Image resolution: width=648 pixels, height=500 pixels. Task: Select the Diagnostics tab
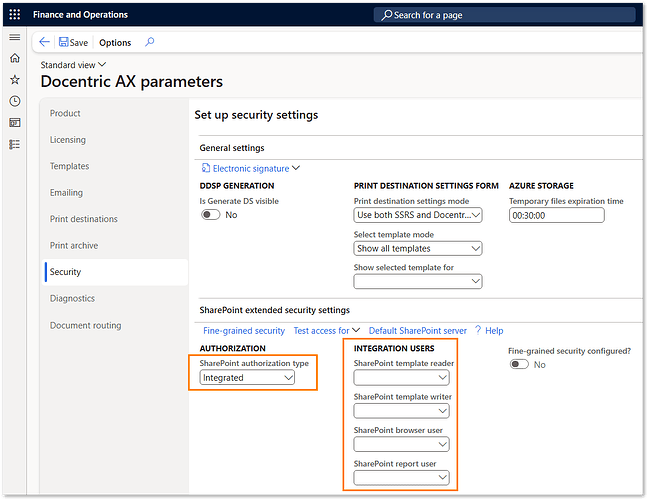click(x=73, y=298)
